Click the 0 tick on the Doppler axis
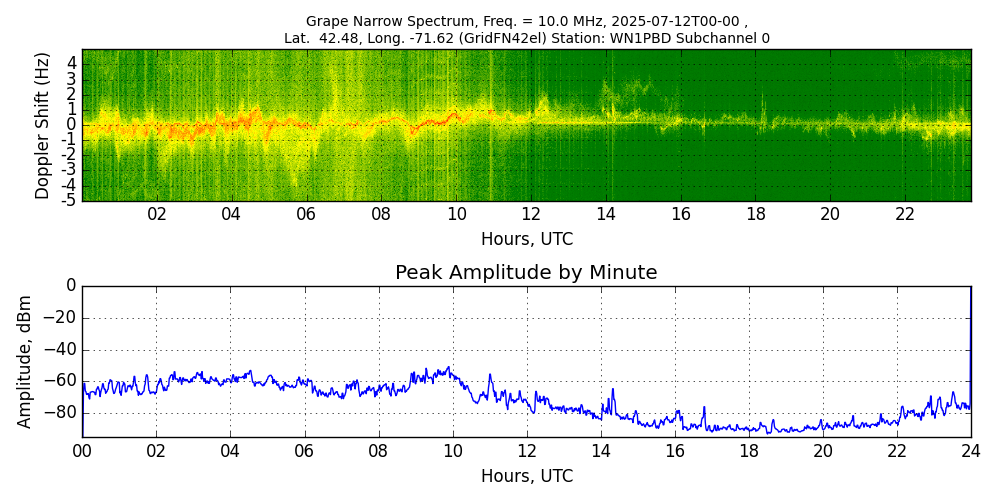The height and width of the screenshot is (500, 1000). 71,125
